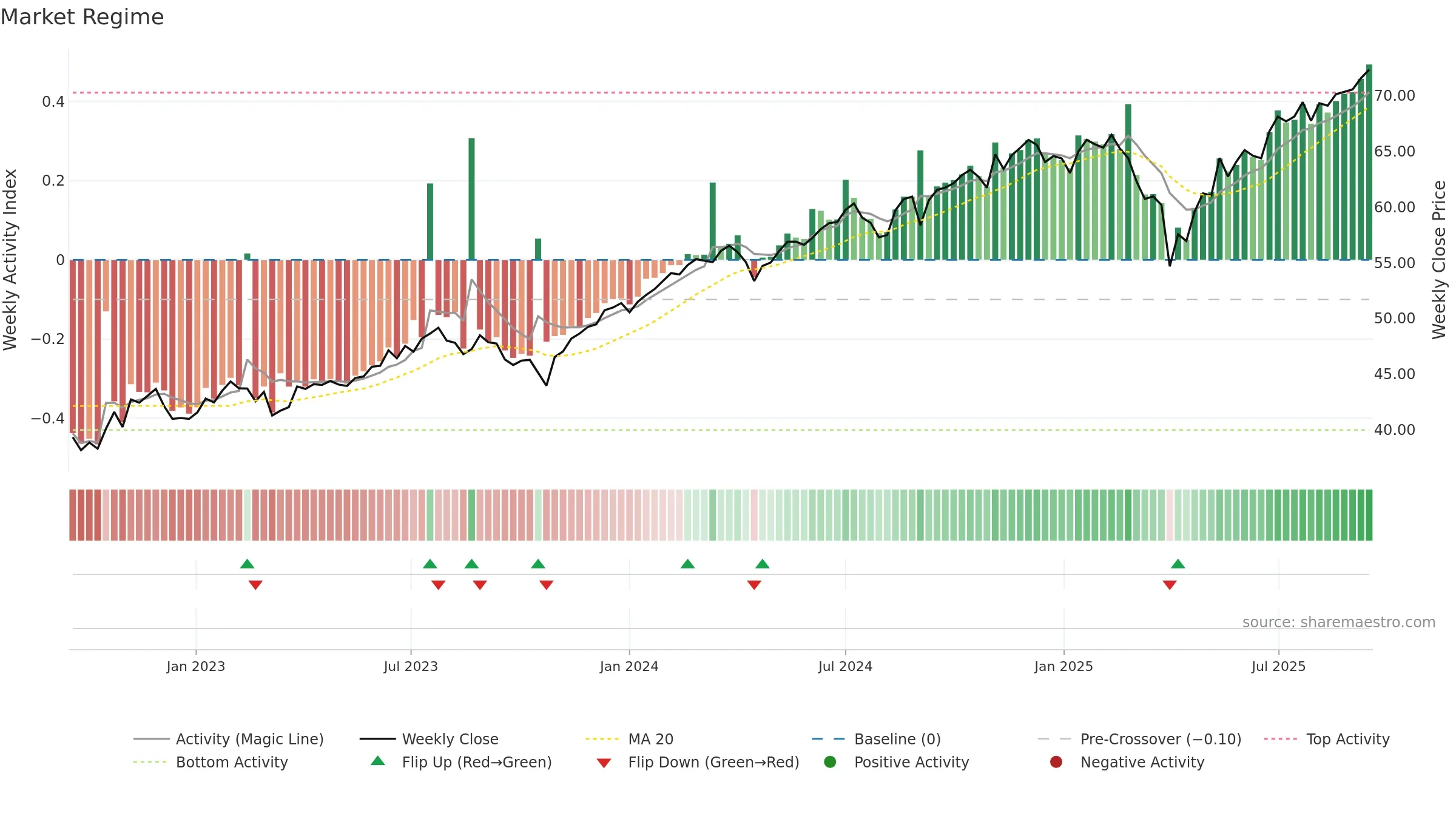
Task: Select last Flip Up triangle before Jan 2024
Action: [x=538, y=564]
